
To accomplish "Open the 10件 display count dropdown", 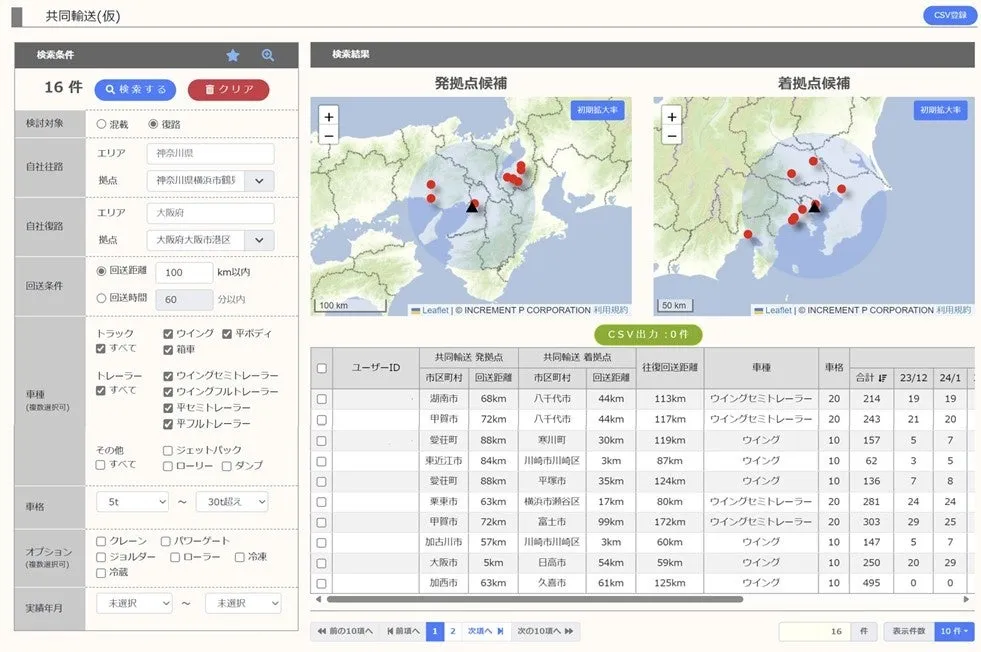I will click(955, 631).
